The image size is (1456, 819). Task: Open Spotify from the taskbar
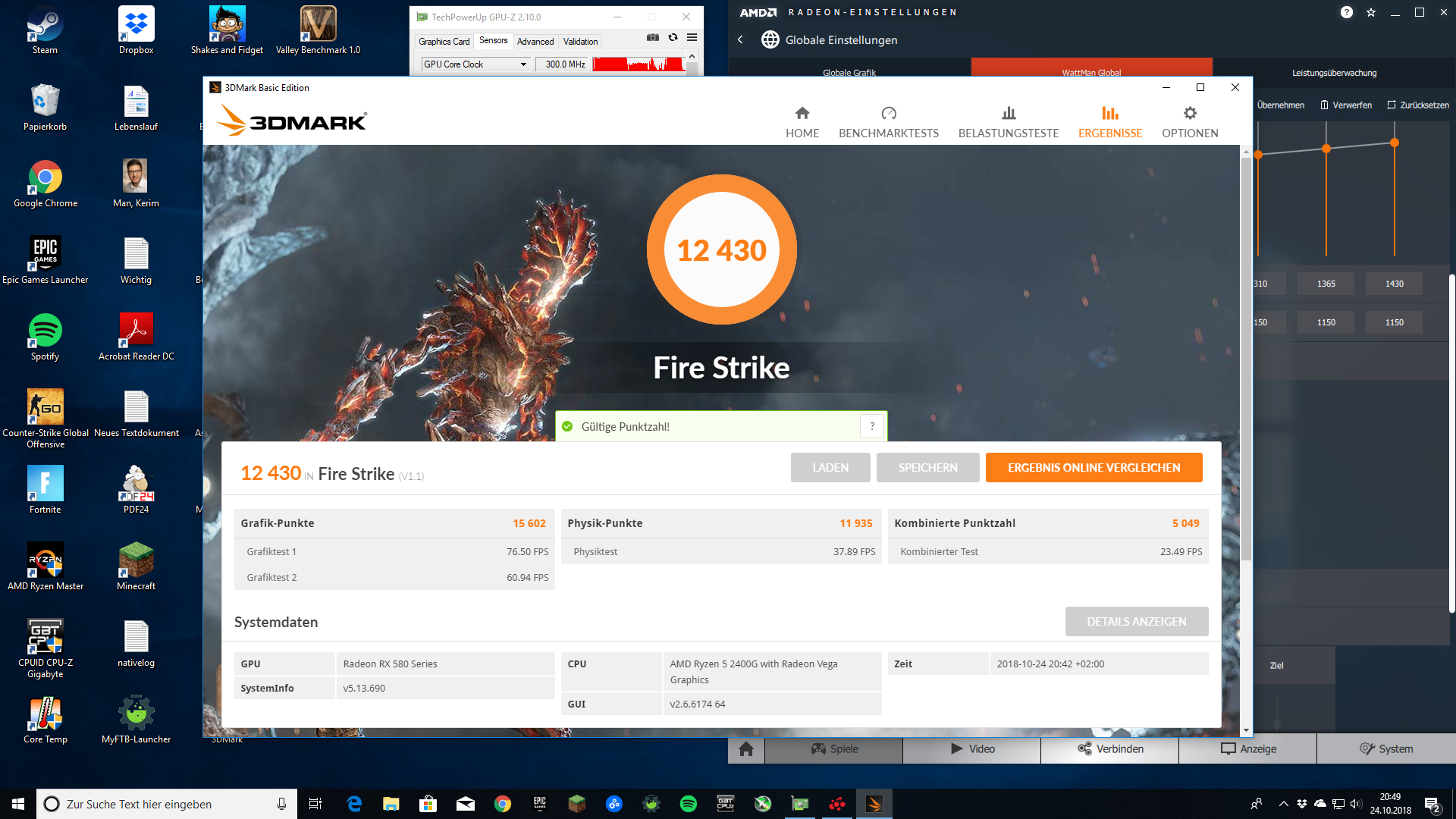688,804
